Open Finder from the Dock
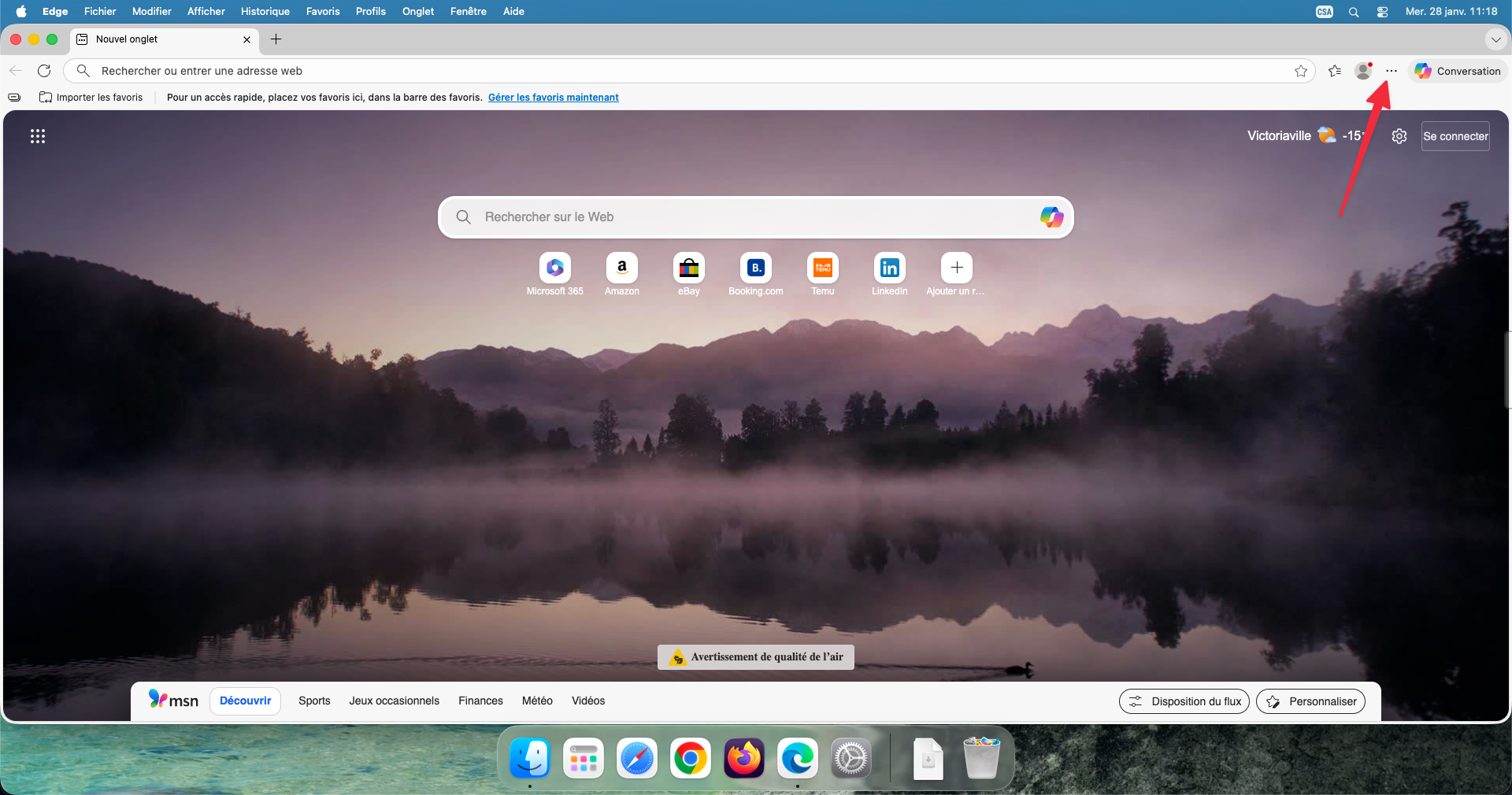 (530, 759)
